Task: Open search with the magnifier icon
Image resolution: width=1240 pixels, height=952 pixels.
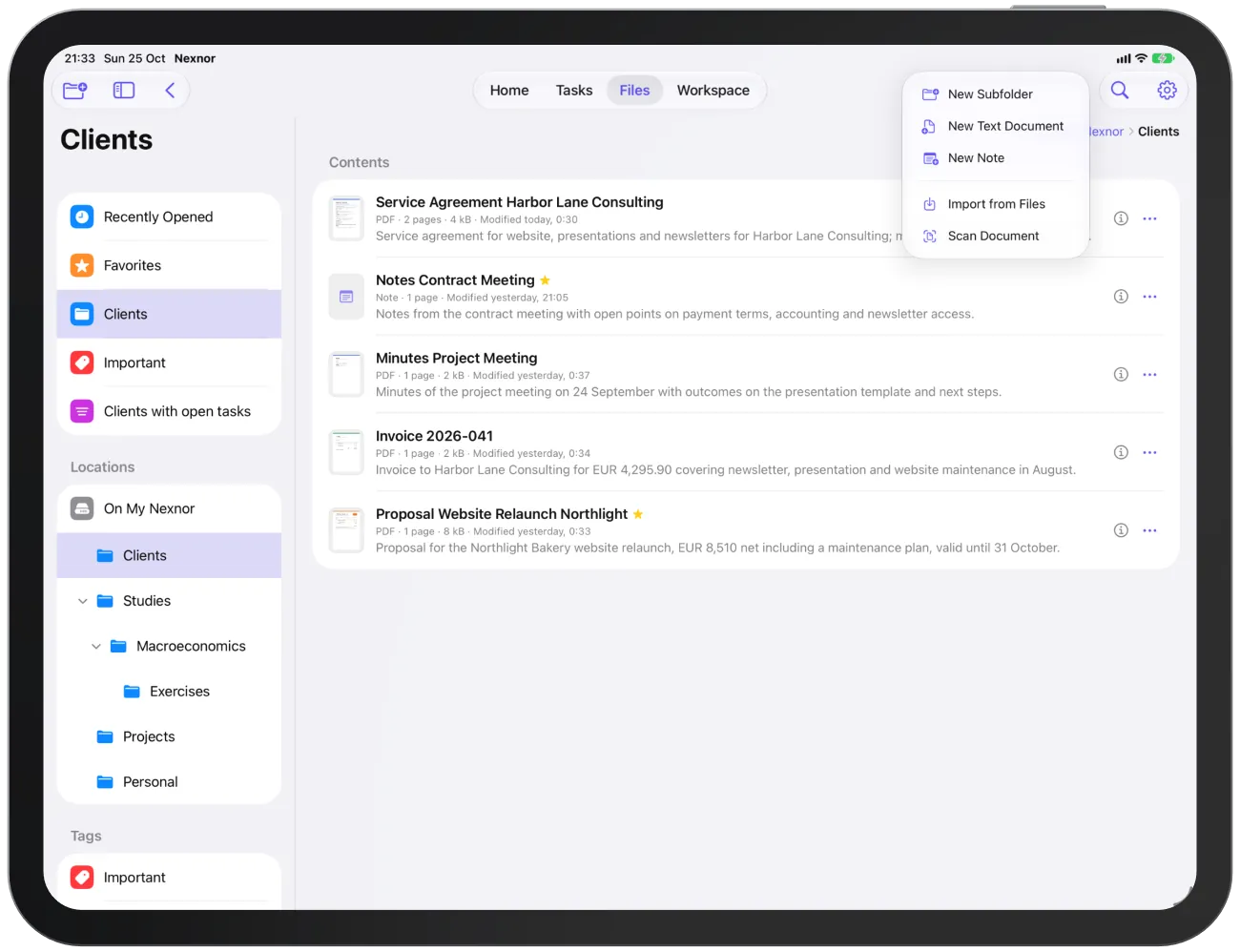Action: pos(1120,91)
